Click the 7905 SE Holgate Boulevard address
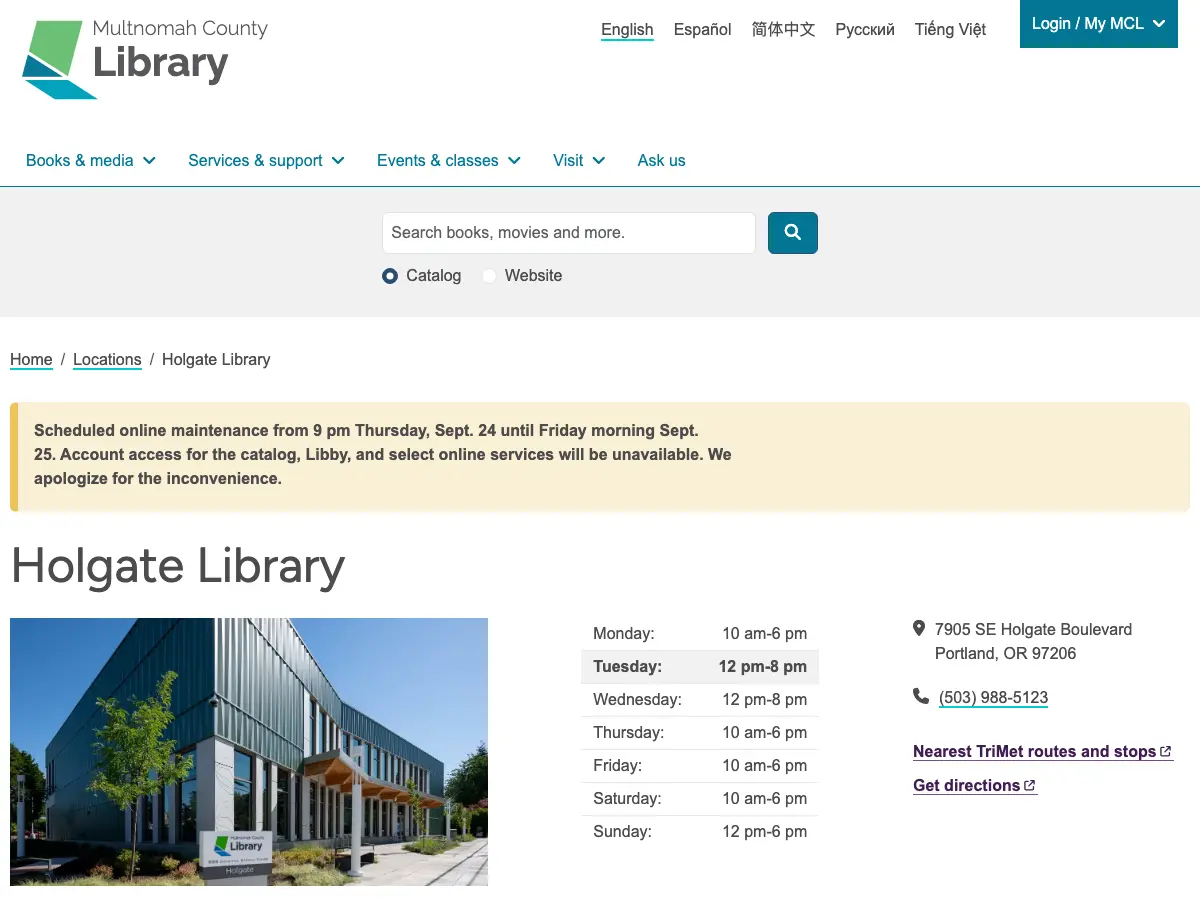Image resolution: width=1200 pixels, height=900 pixels. click(x=1033, y=630)
